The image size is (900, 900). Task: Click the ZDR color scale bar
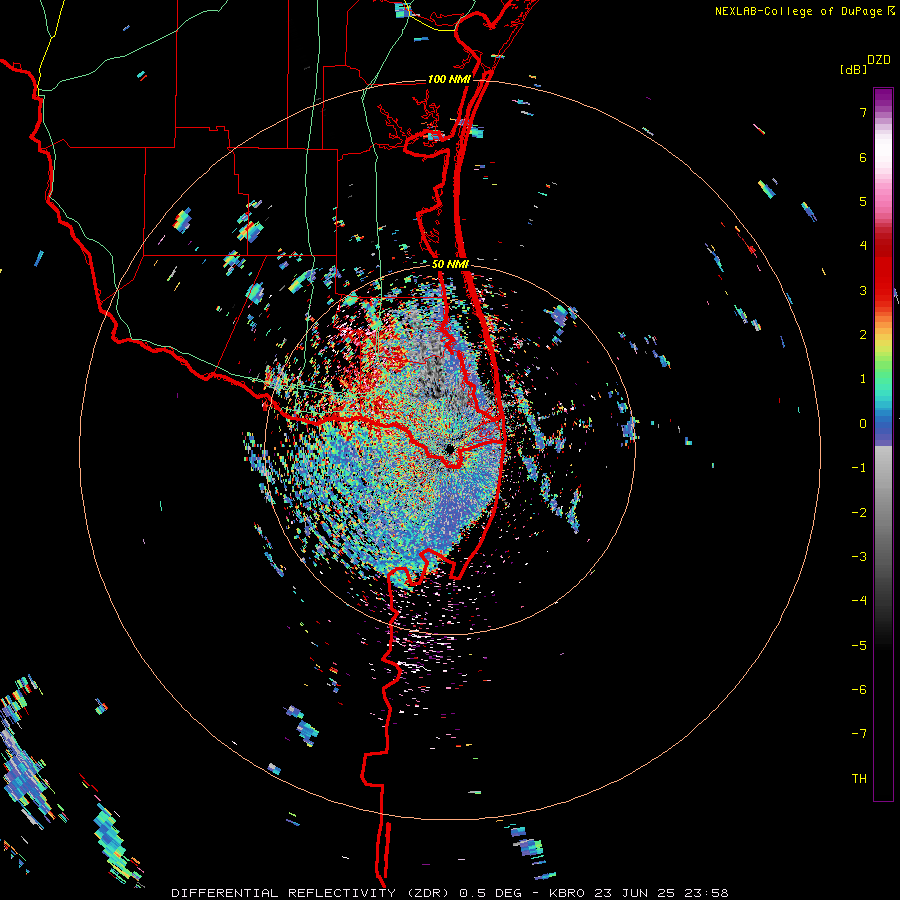click(883, 444)
